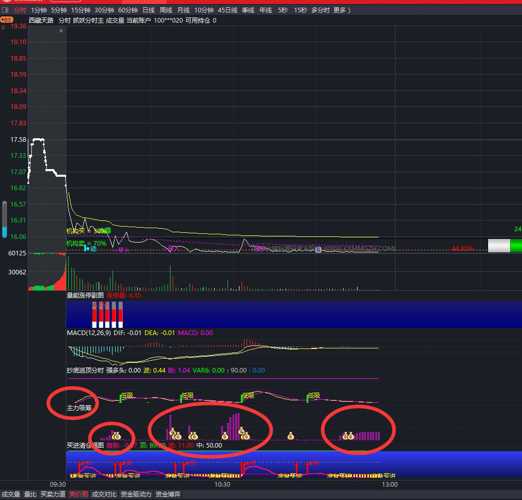The height and width of the screenshot is (500, 522).
Task: Select the 多分时 view tab
Action: tap(320, 10)
